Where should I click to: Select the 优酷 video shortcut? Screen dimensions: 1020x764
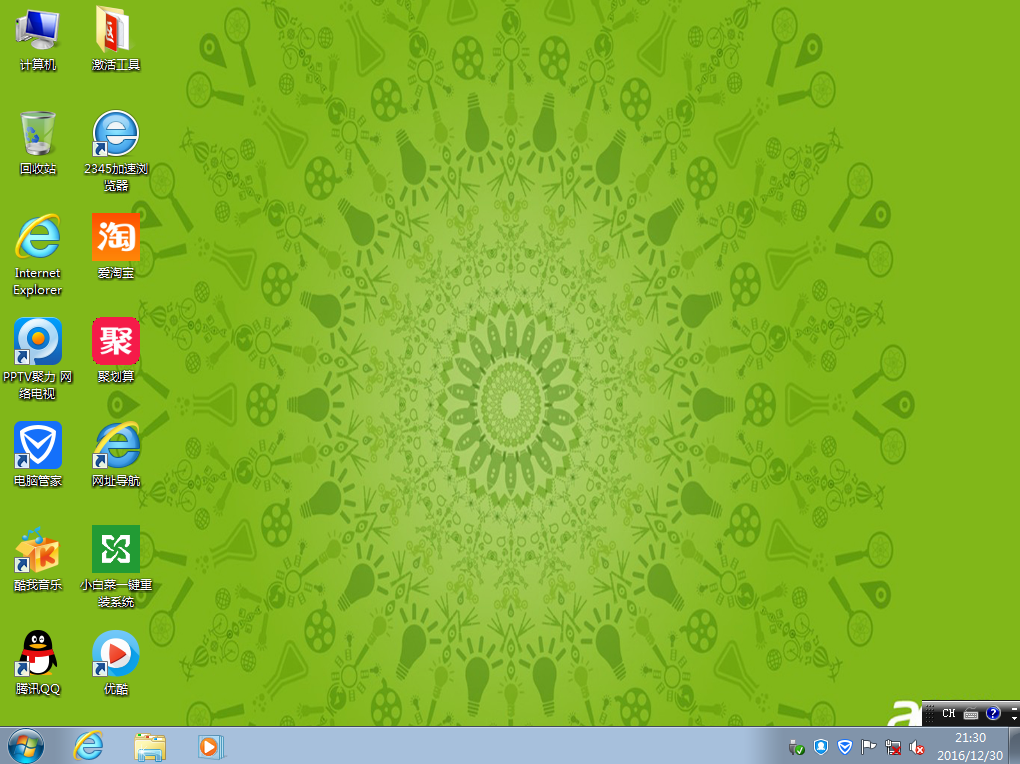coord(116,662)
